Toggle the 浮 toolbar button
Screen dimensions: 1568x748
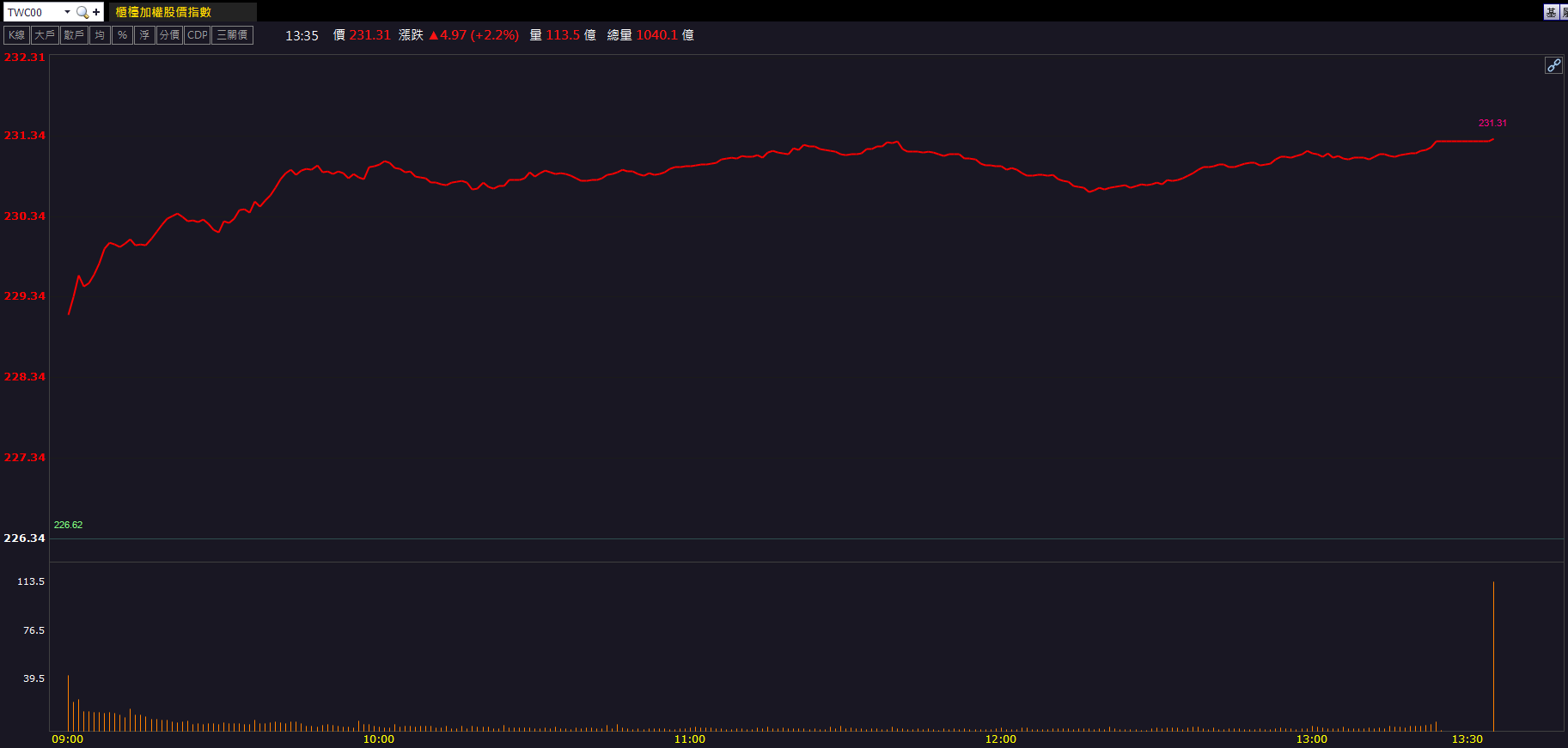[144, 35]
